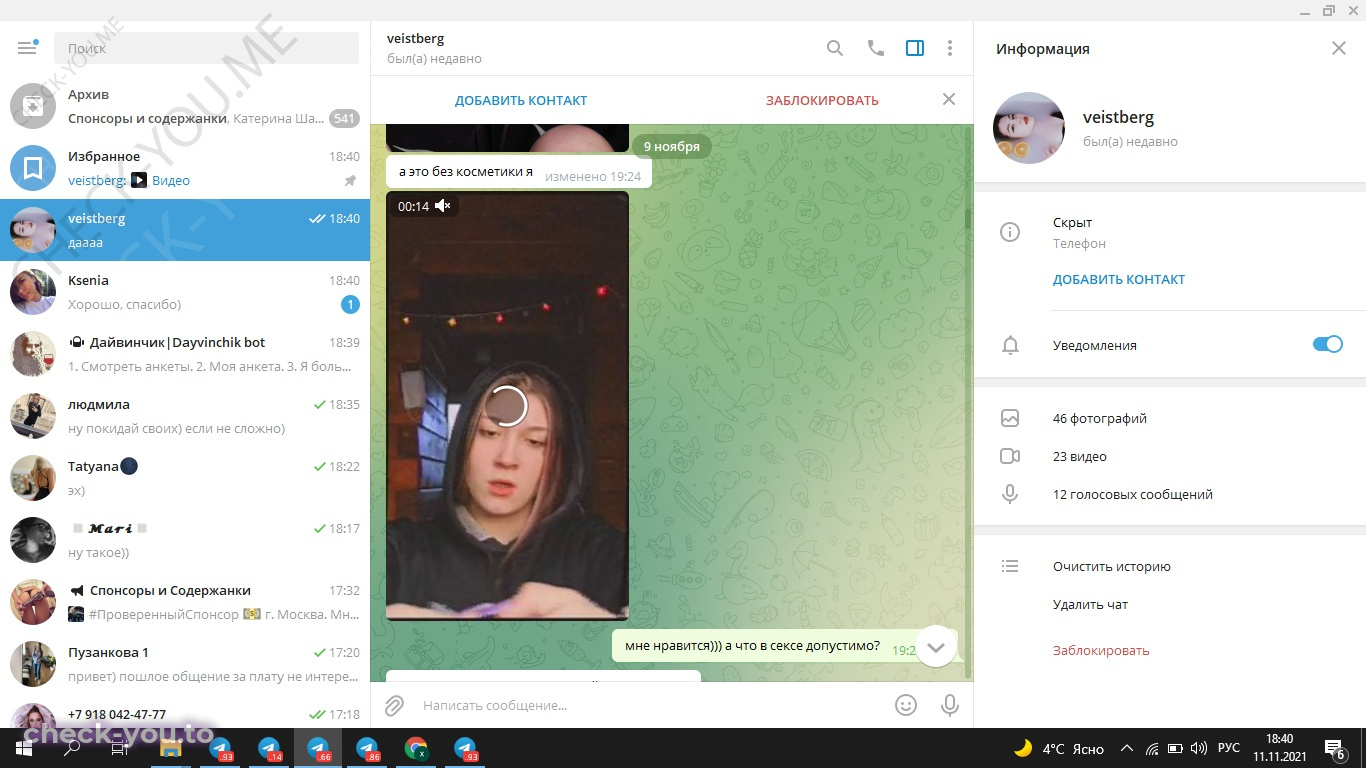This screenshot has width=1366, height=768.
Task: Open the emoji picker smiley icon
Action: click(x=906, y=705)
